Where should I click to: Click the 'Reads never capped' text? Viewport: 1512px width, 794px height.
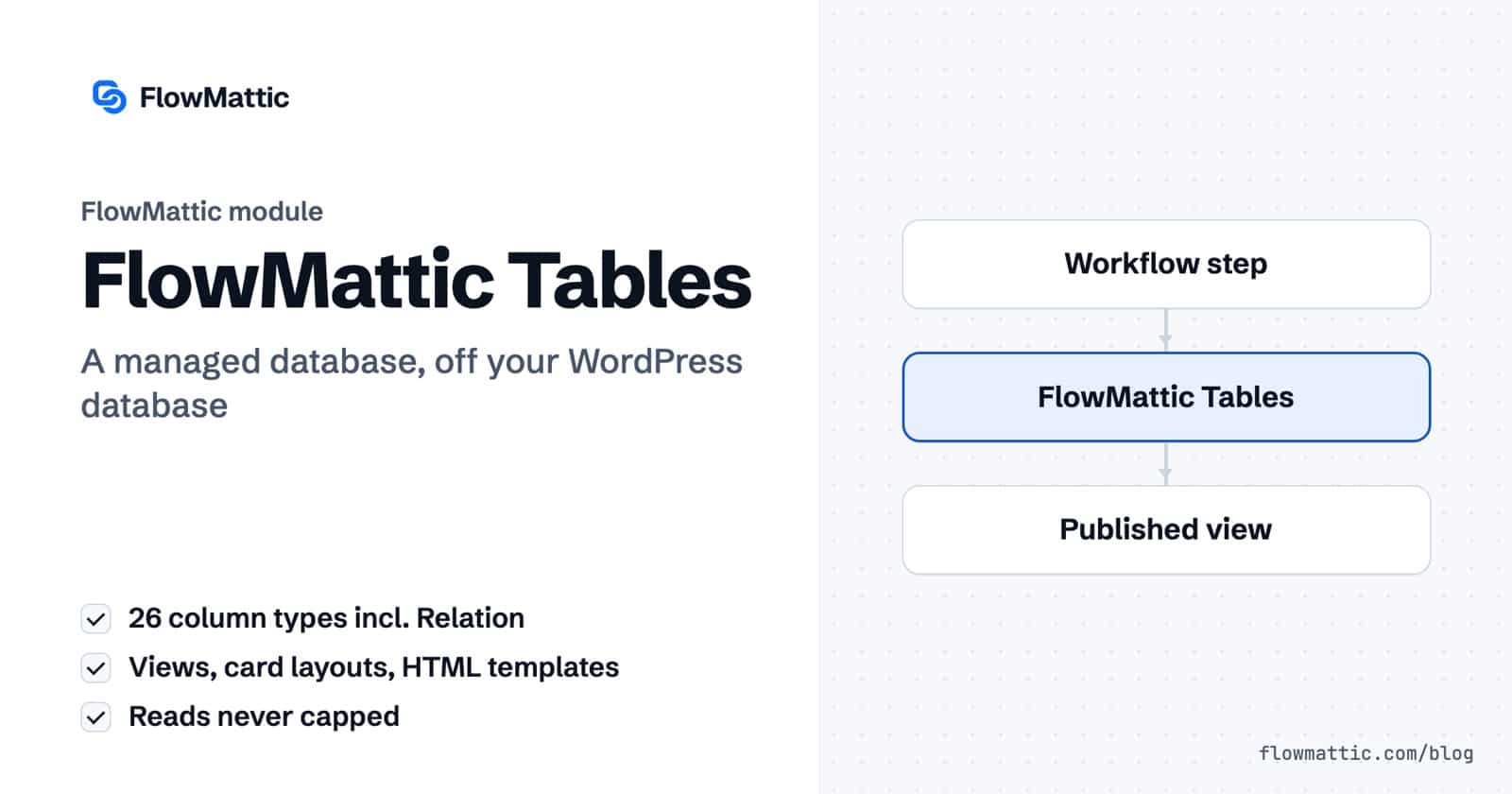pos(264,716)
